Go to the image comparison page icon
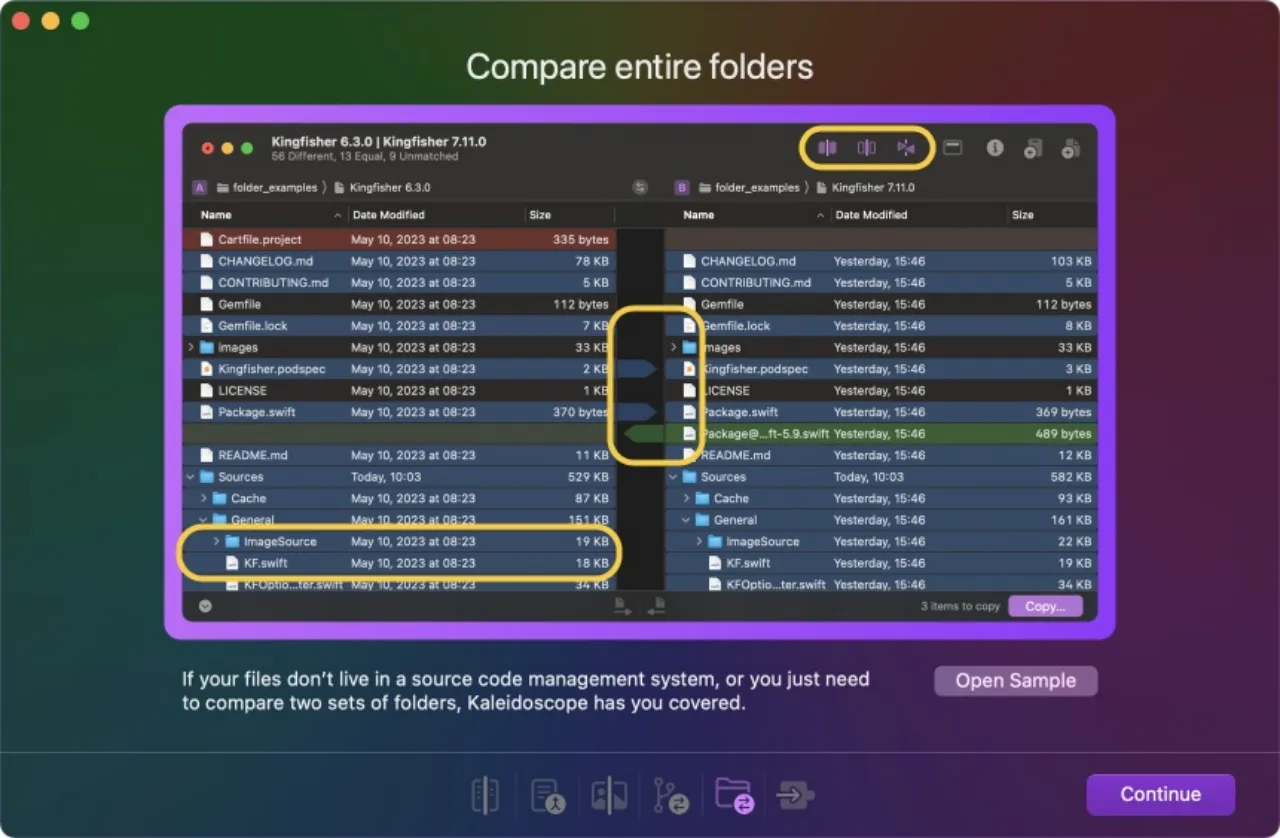Viewport: 1280px width, 838px height. 609,795
